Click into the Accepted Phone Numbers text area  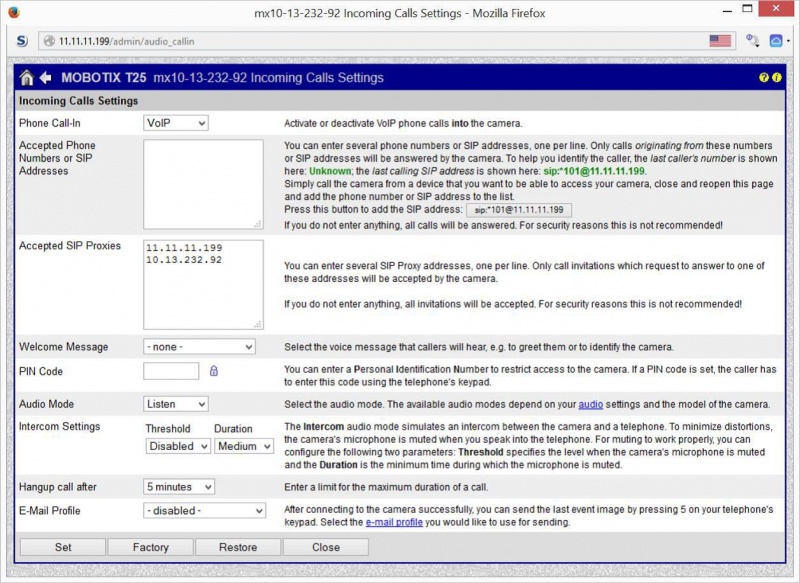203,184
